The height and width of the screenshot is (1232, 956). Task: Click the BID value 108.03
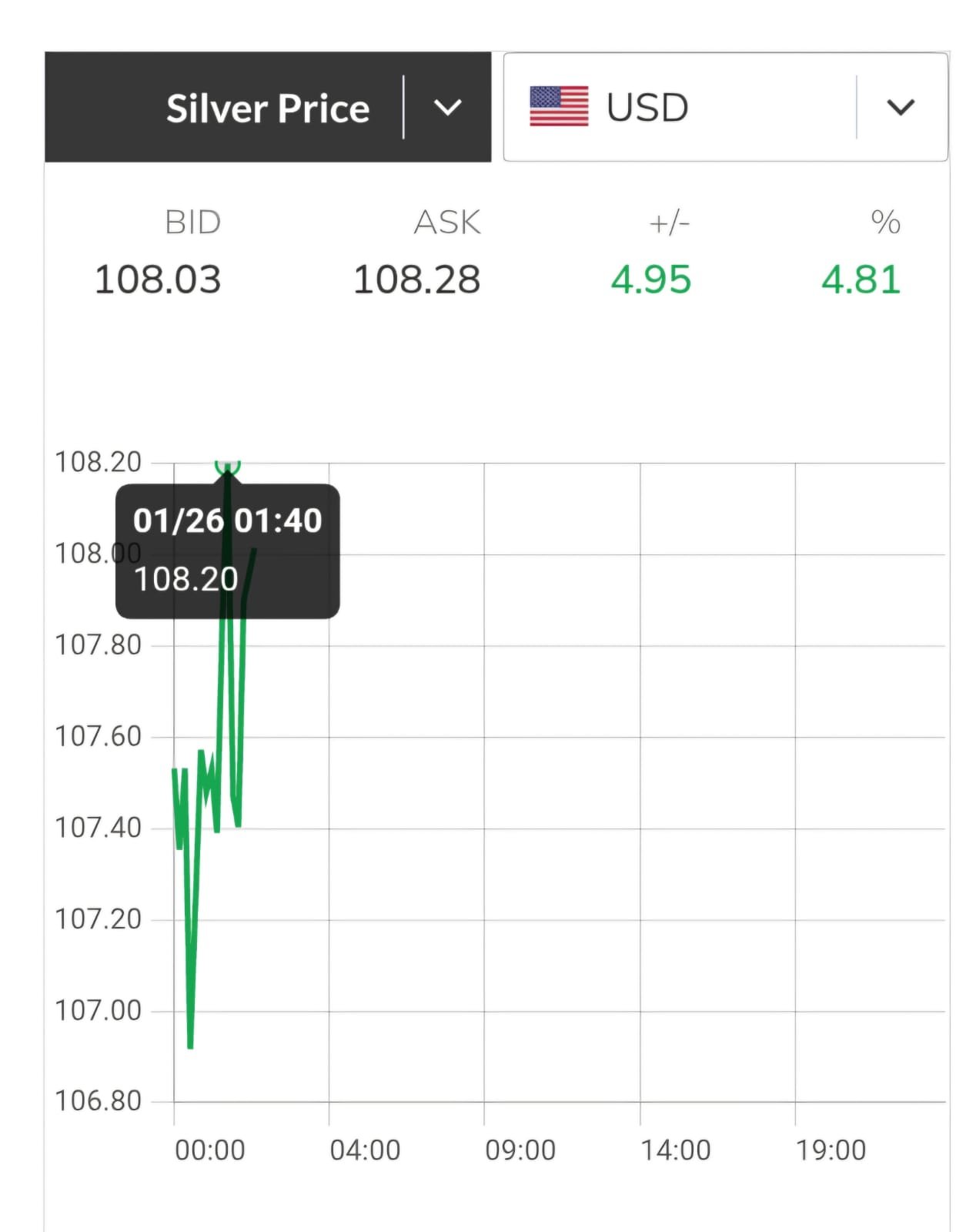click(158, 280)
